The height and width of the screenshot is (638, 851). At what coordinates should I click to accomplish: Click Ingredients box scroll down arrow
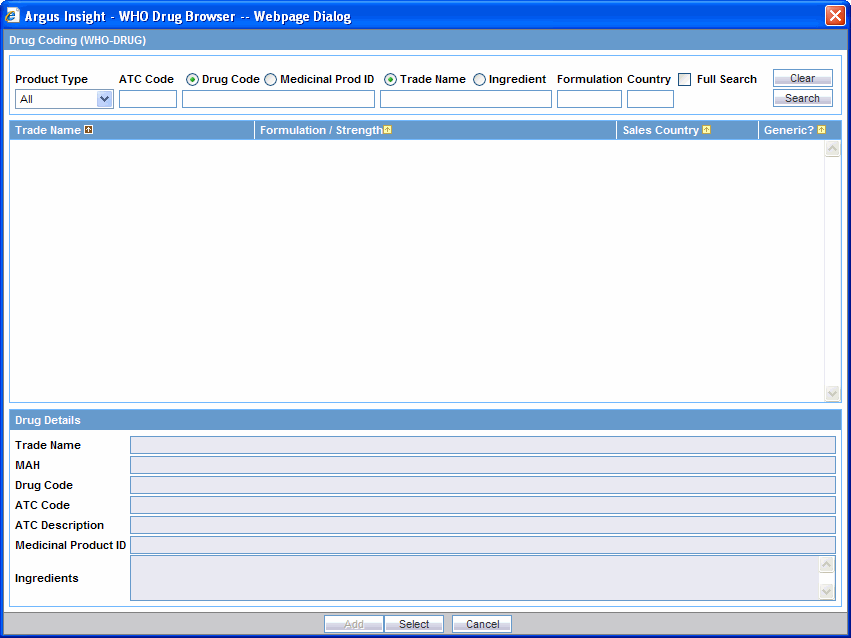coord(826,590)
